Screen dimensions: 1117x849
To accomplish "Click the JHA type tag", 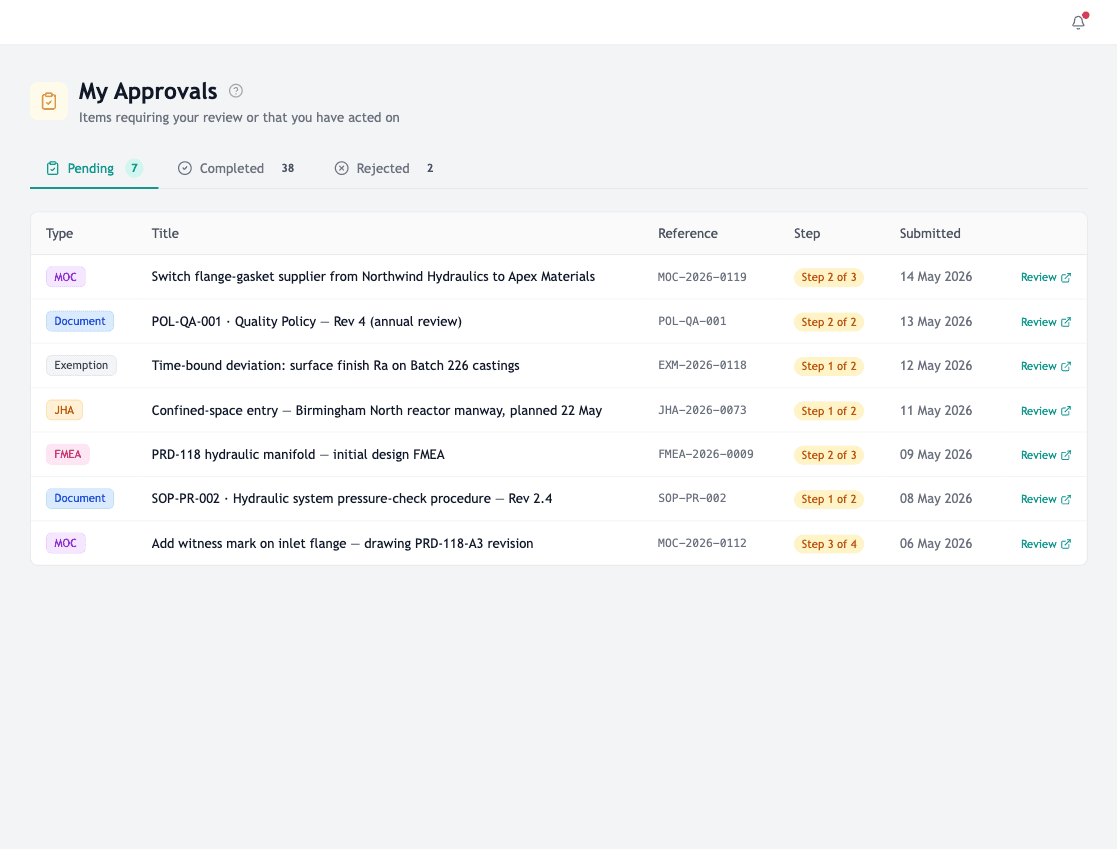I will point(64,410).
